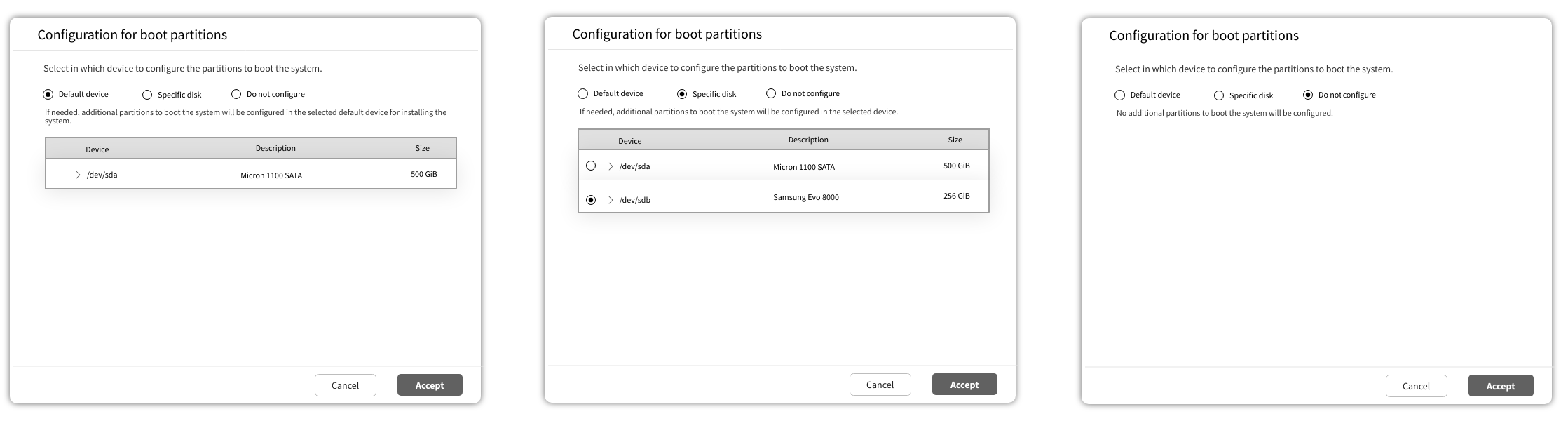This screenshot has width=1568, height=421.
Task: Click Cancel in the middle dialog
Action: tap(880, 385)
